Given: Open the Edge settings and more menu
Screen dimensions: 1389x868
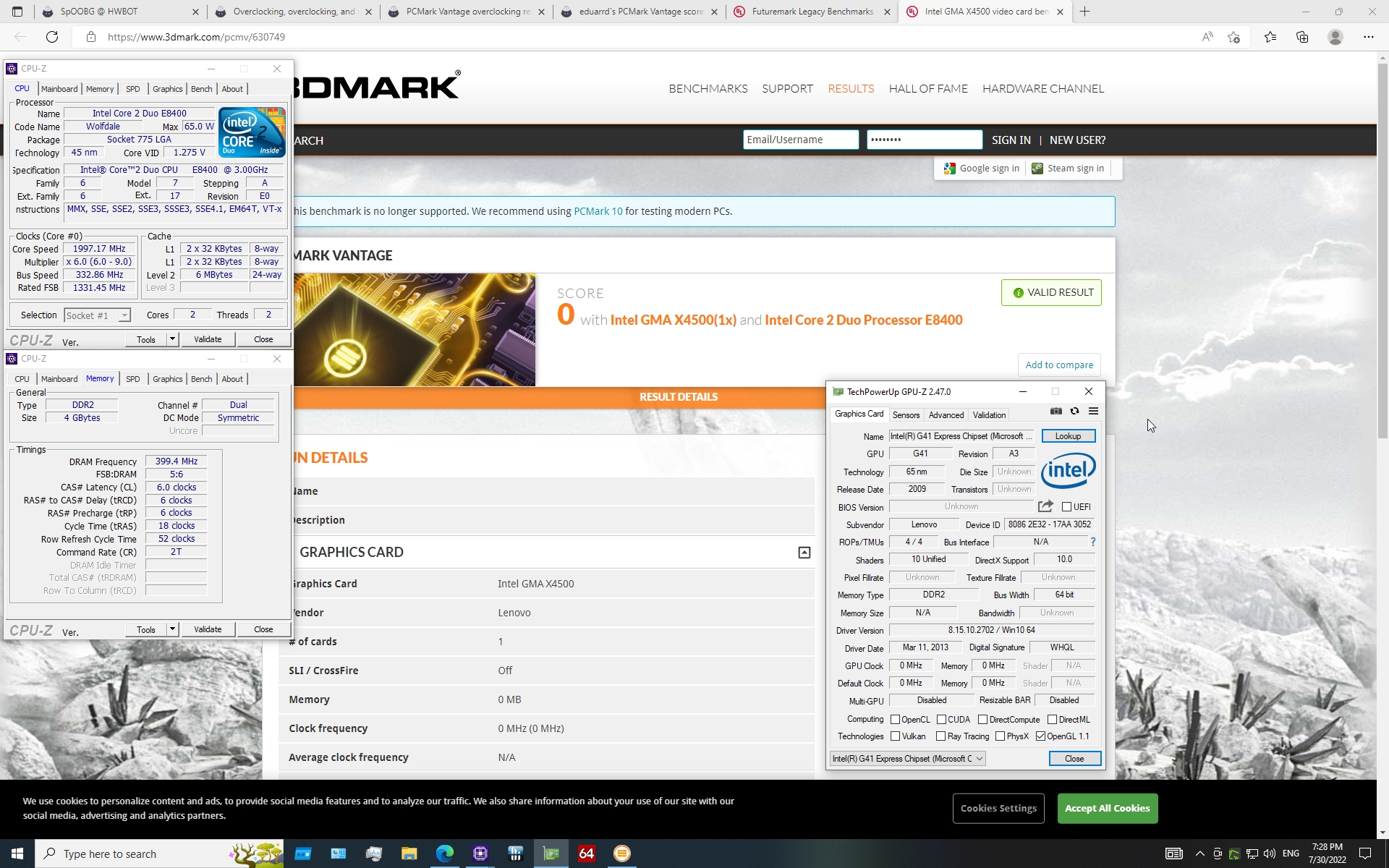Looking at the screenshot, I should pos(1368,37).
